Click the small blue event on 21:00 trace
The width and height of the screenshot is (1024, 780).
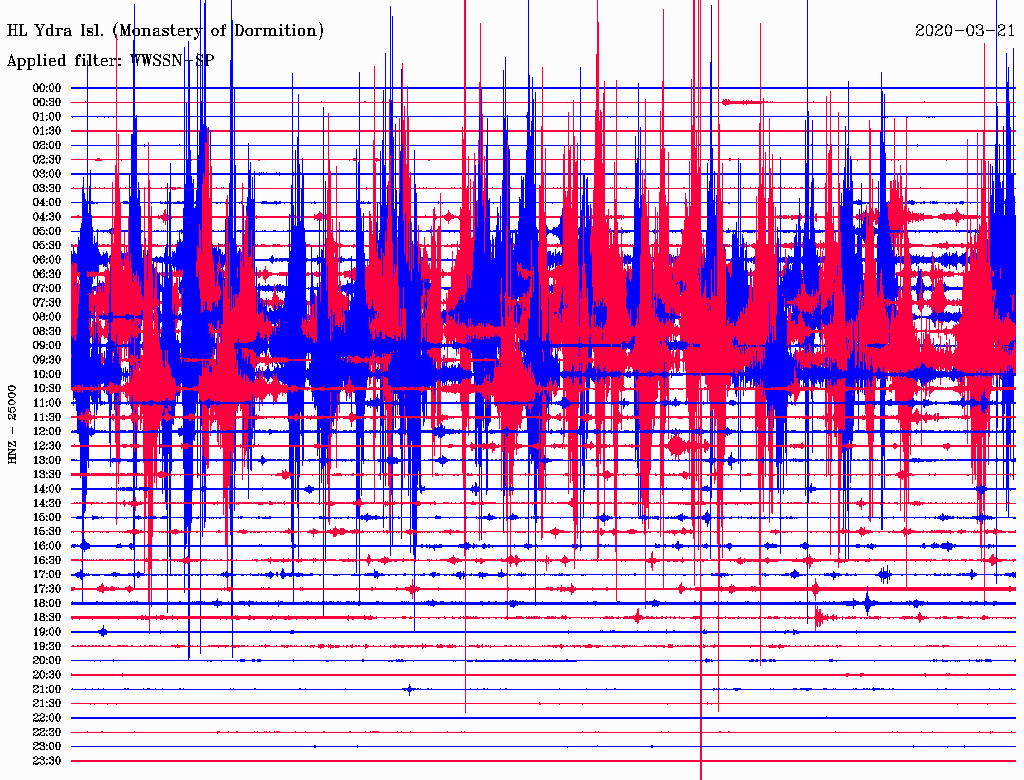408,689
